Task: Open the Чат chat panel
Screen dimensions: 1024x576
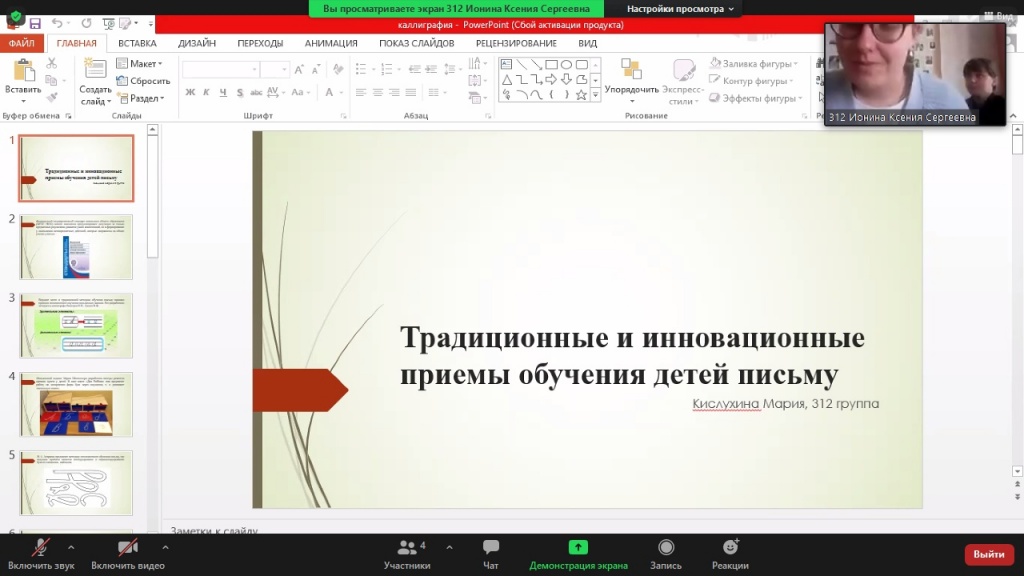Action: [x=490, y=548]
